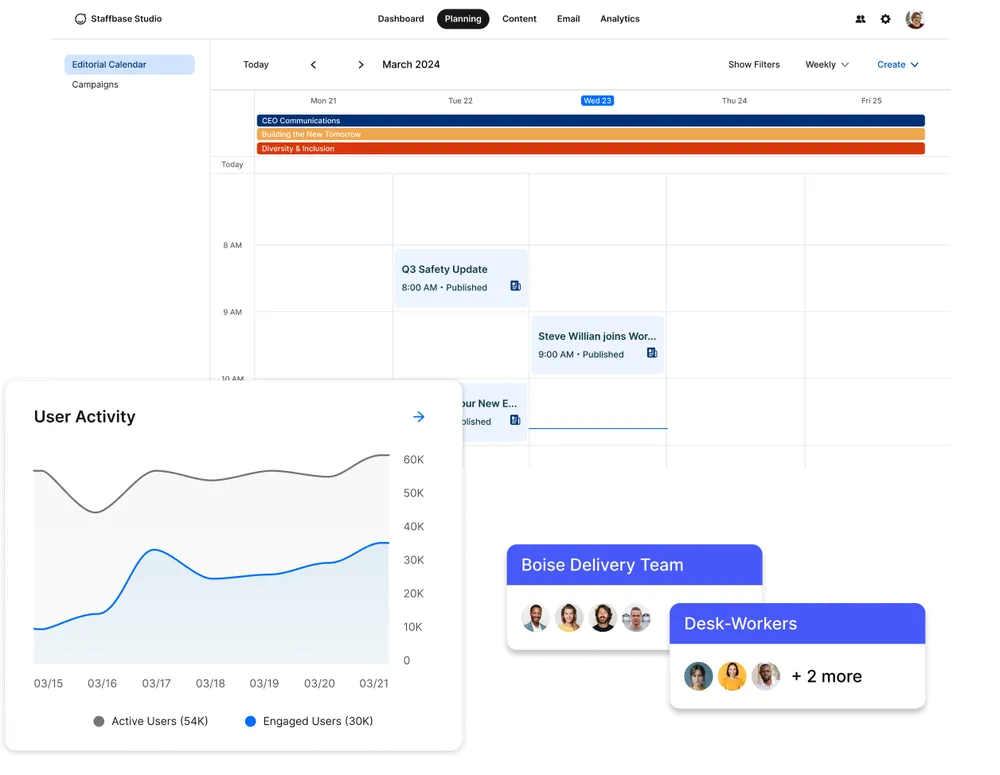
Task: Open the Diversity & Inclusion campaign bar
Action: pyautogui.click(x=591, y=149)
